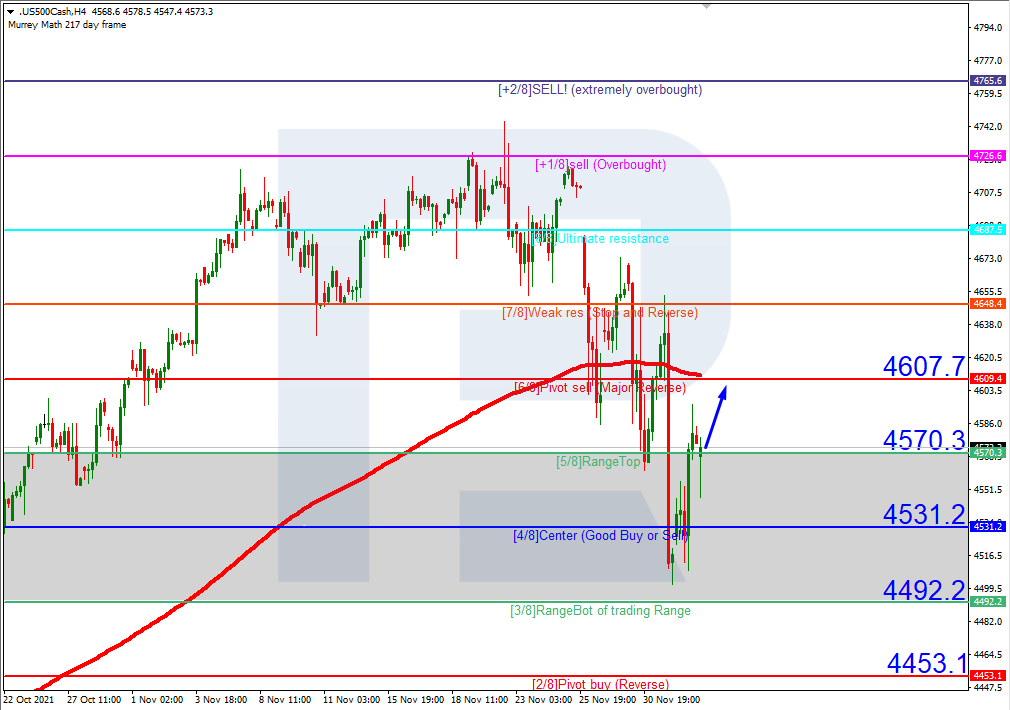This screenshot has height=710, width=1010.
Task: Click the 4516.5 price axis value
Action: [x=988, y=555]
